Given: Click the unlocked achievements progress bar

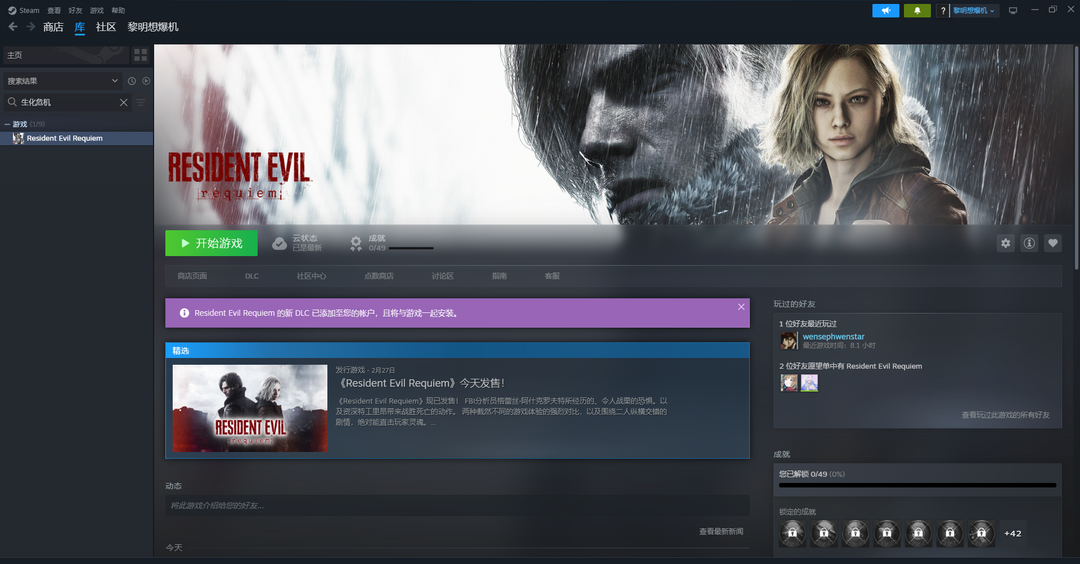Looking at the screenshot, I should [917, 485].
